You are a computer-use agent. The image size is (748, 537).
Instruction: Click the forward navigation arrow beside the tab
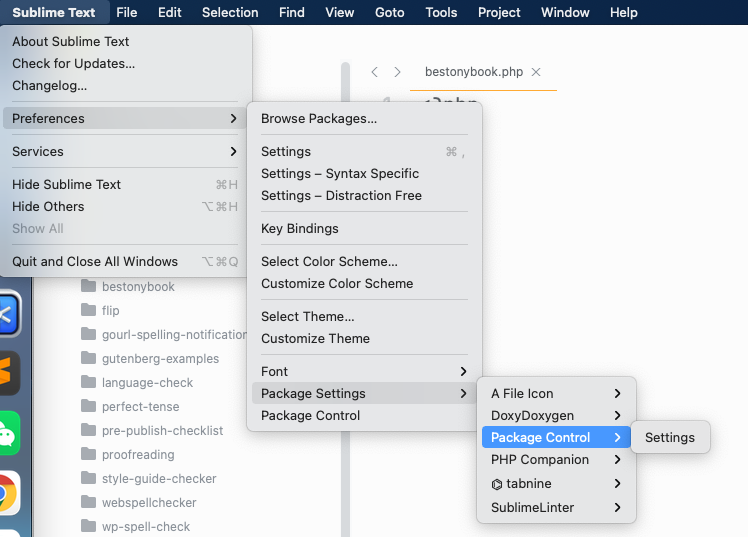click(397, 72)
